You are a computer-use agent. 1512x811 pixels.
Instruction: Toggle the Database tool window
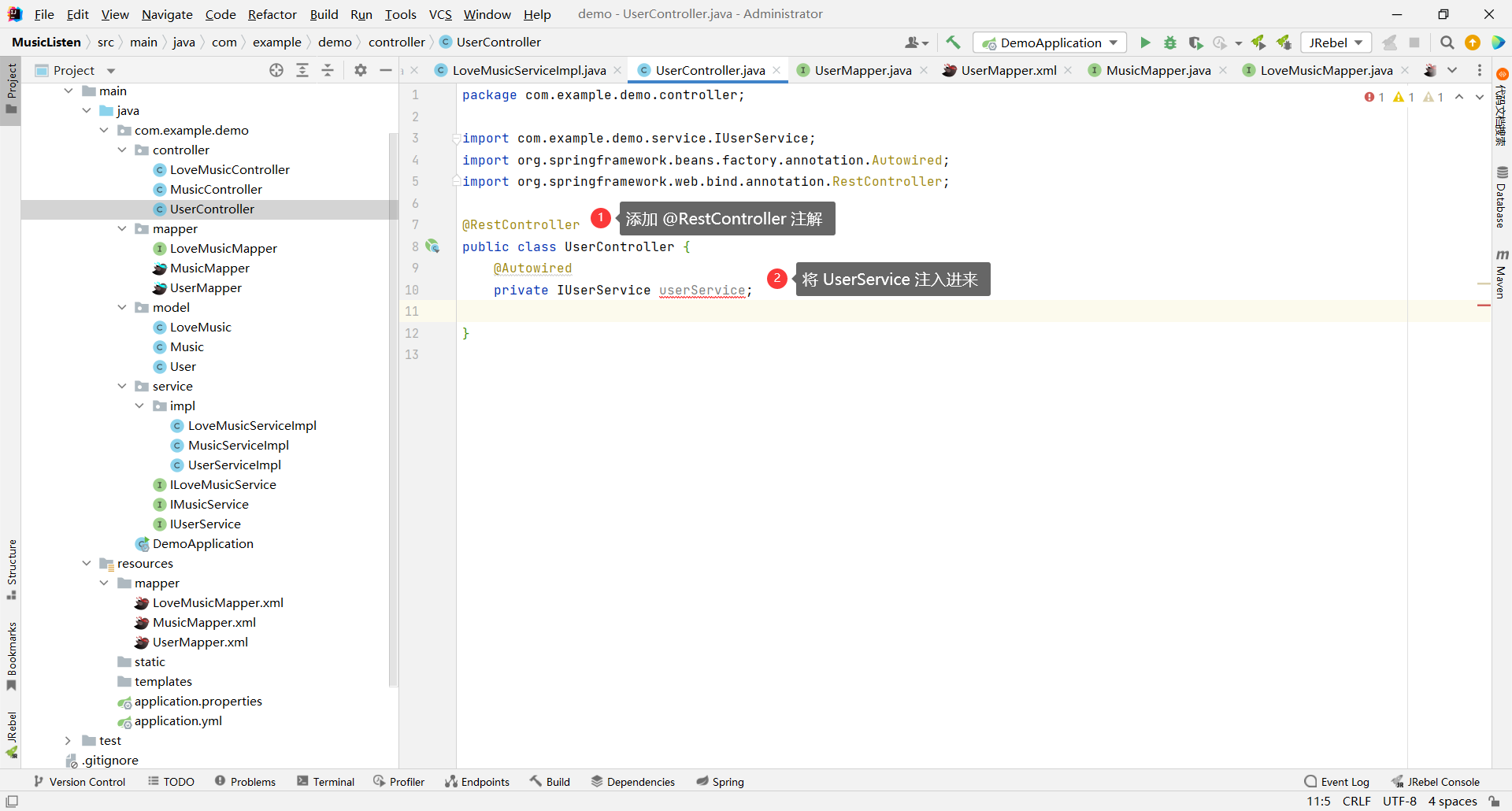[x=1501, y=198]
